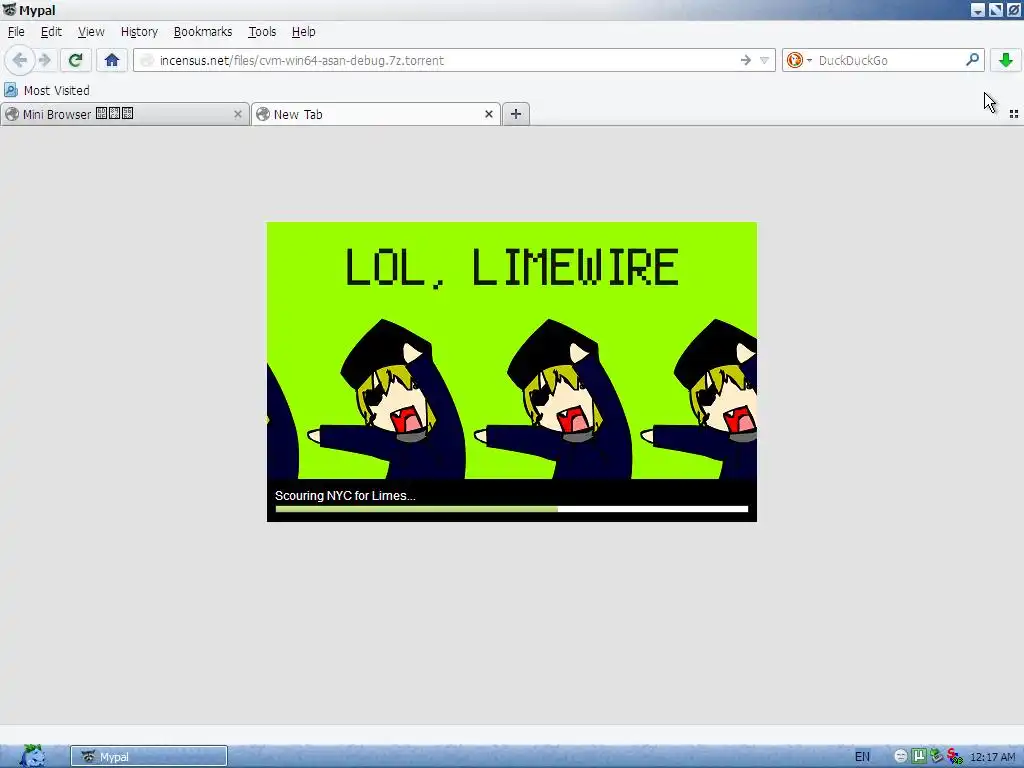The width and height of the screenshot is (1024, 768).
Task: Open the View menu
Action: (x=91, y=31)
